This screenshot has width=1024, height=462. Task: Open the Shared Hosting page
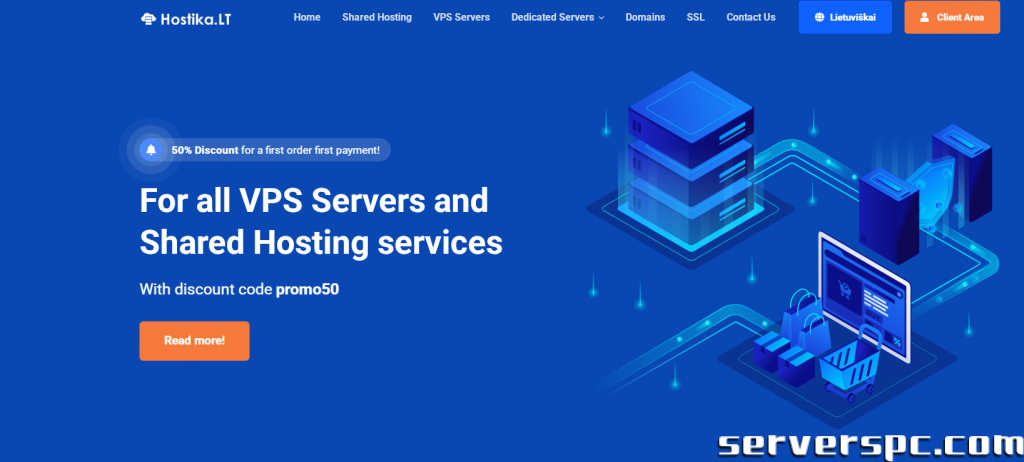376,17
